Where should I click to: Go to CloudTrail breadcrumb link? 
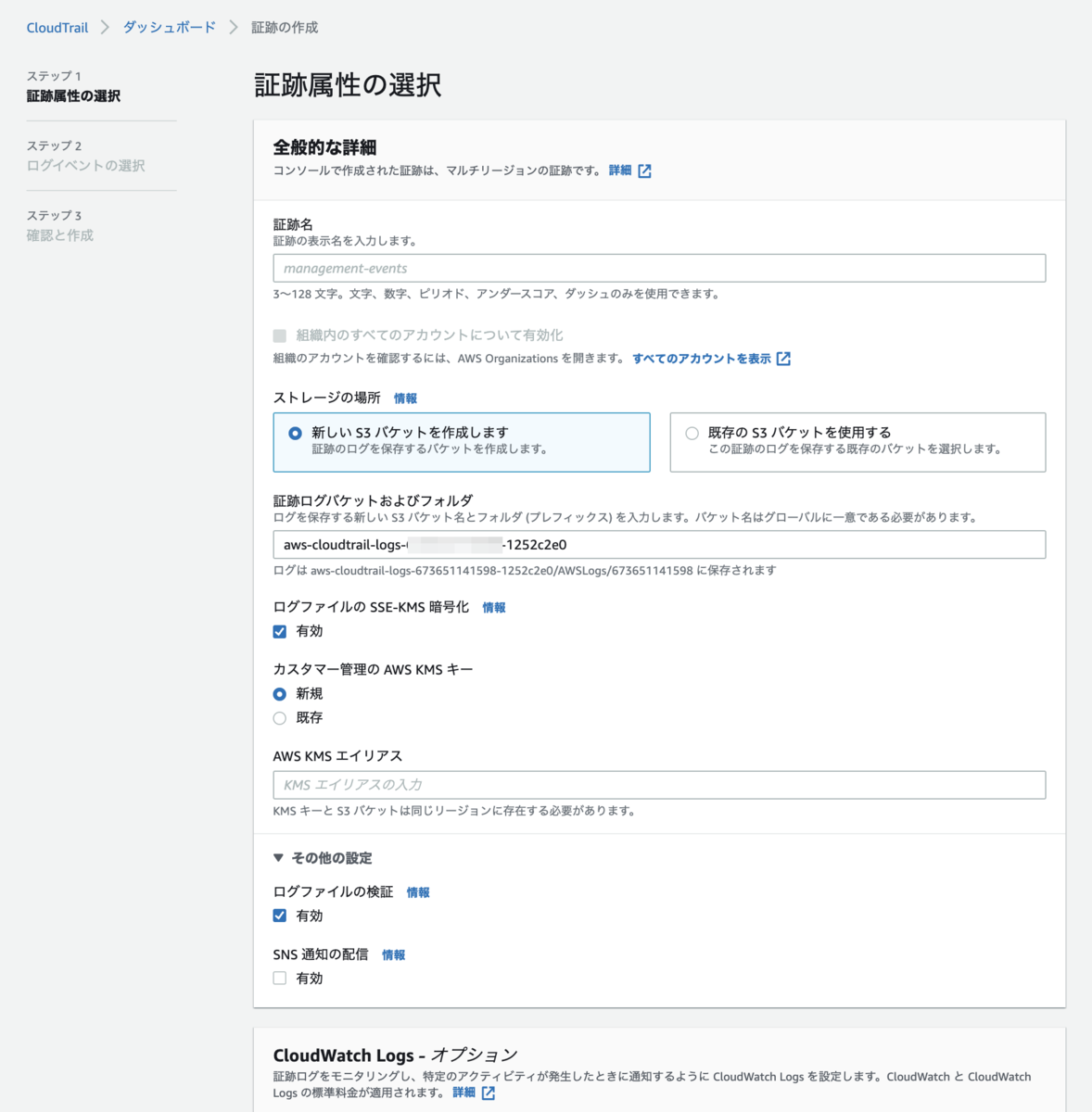pyautogui.click(x=57, y=28)
